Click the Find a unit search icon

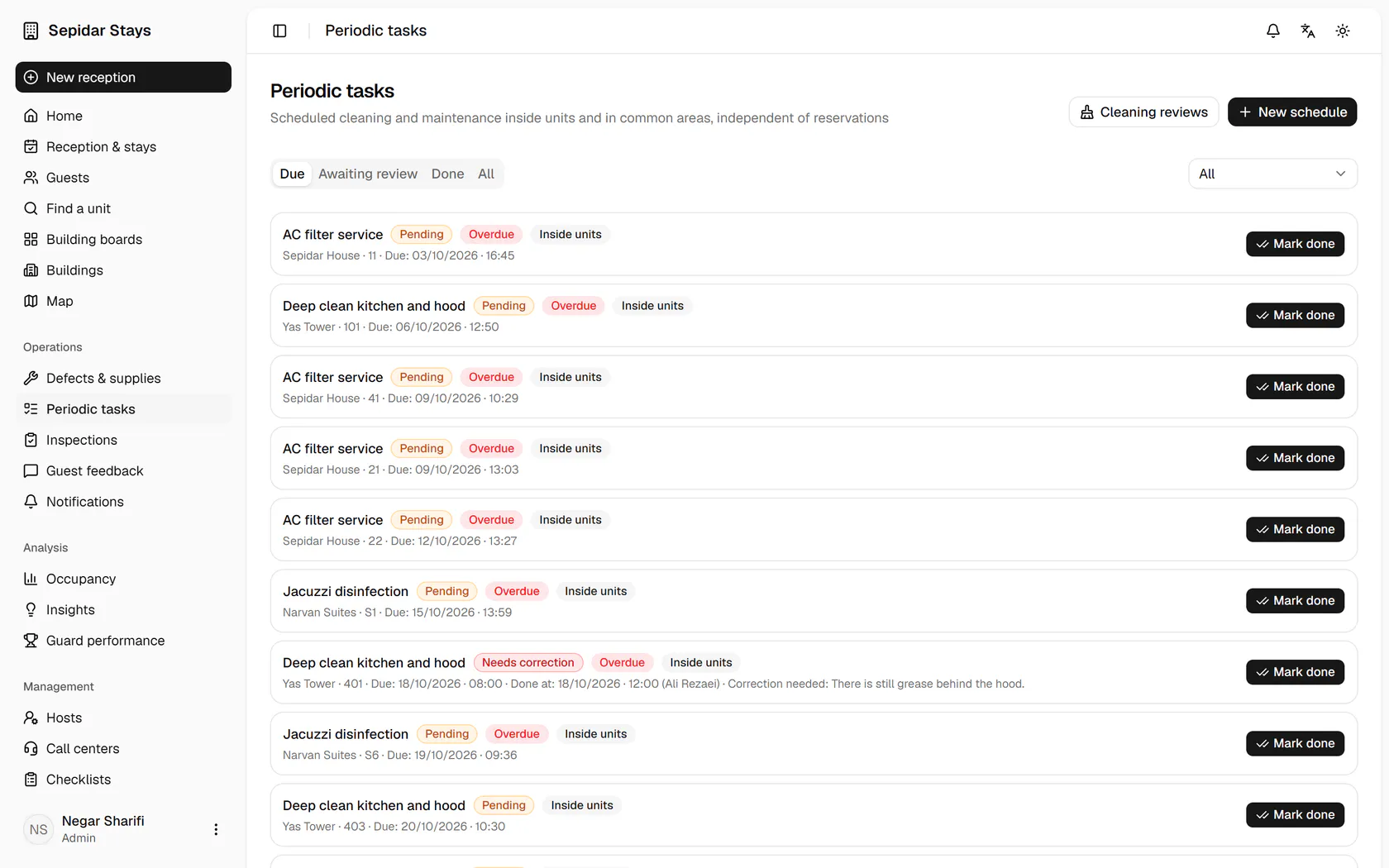point(31,208)
